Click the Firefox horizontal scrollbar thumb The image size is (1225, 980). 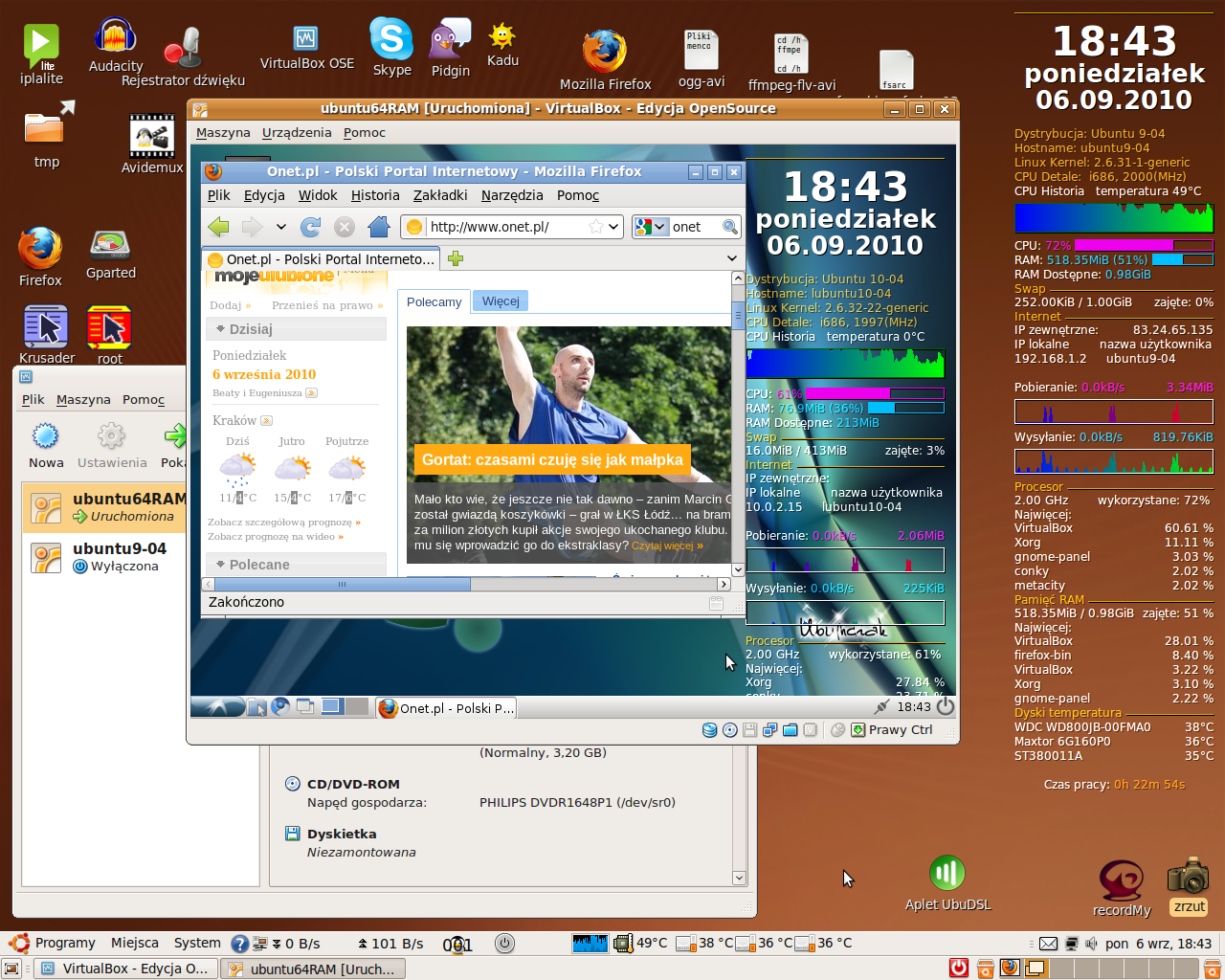[342, 584]
